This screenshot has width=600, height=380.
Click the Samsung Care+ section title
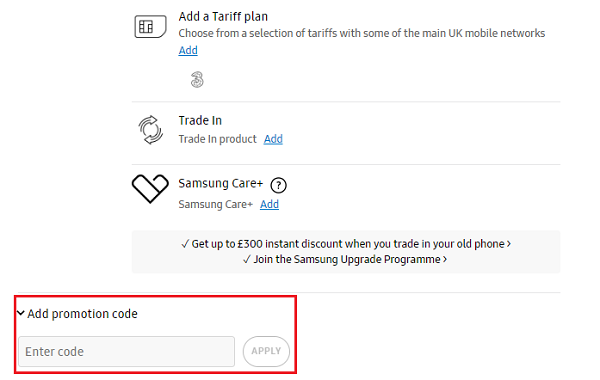(x=221, y=183)
